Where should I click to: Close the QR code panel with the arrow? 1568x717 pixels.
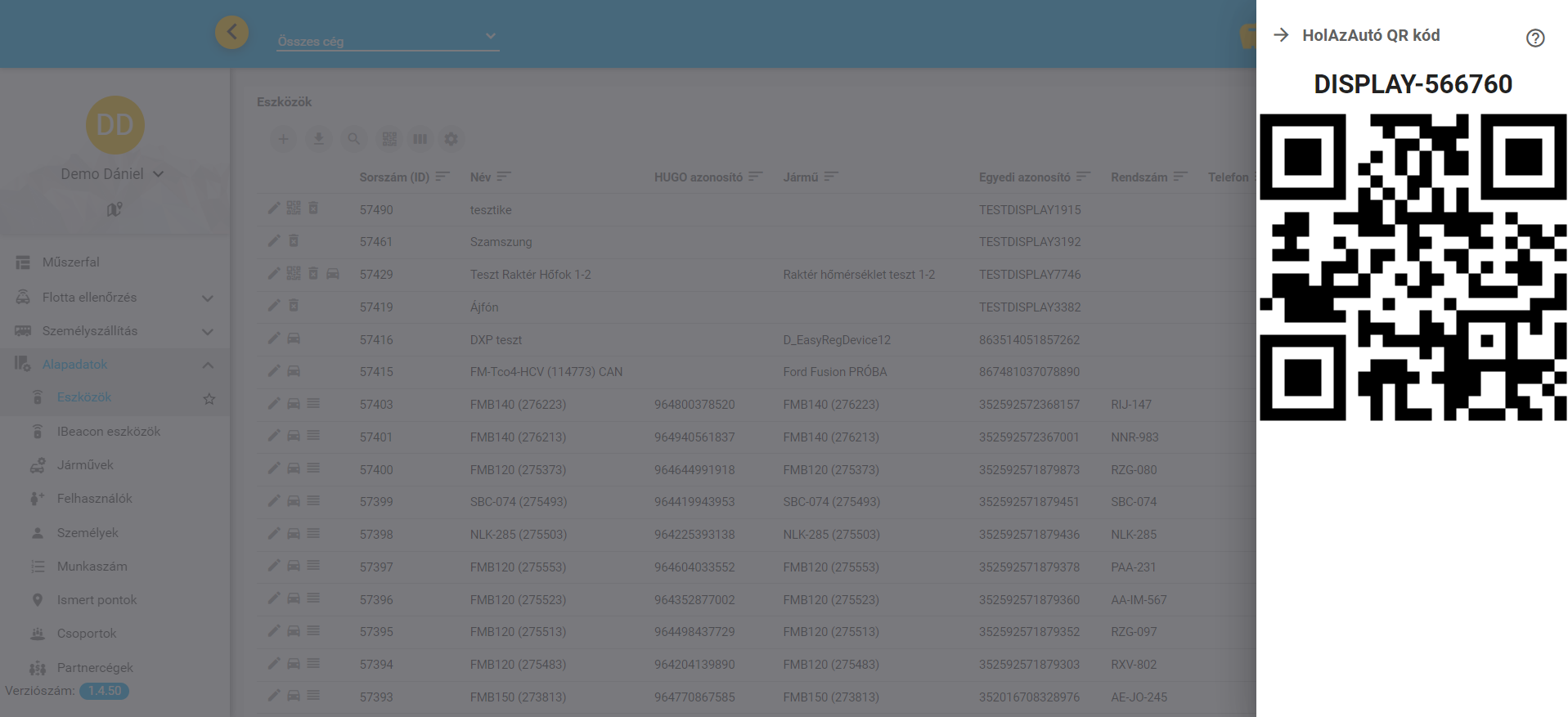pos(1281,35)
